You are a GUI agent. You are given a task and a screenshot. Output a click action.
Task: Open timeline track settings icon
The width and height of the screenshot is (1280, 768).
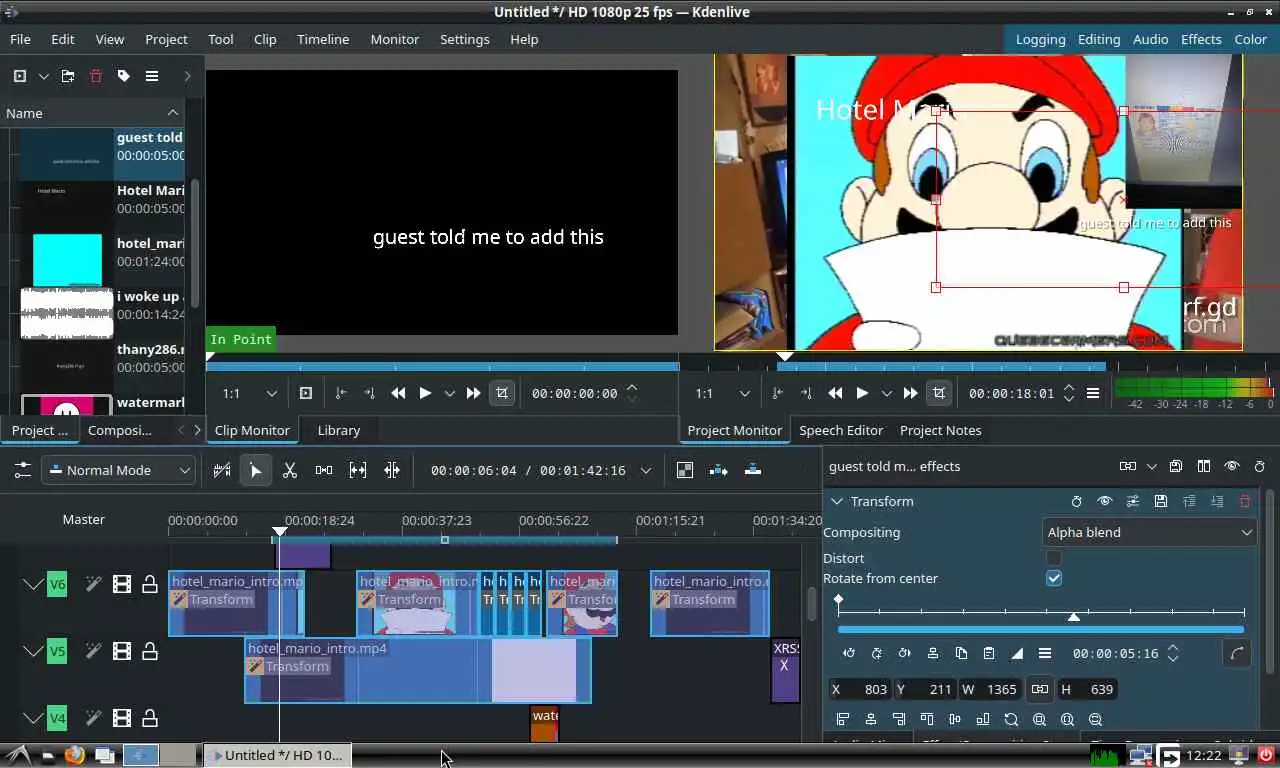(x=22, y=470)
